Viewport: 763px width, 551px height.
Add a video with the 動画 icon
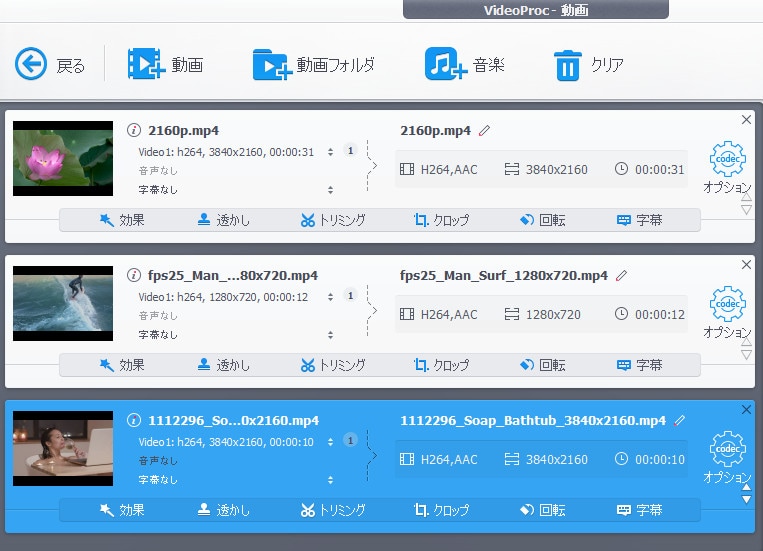145,65
